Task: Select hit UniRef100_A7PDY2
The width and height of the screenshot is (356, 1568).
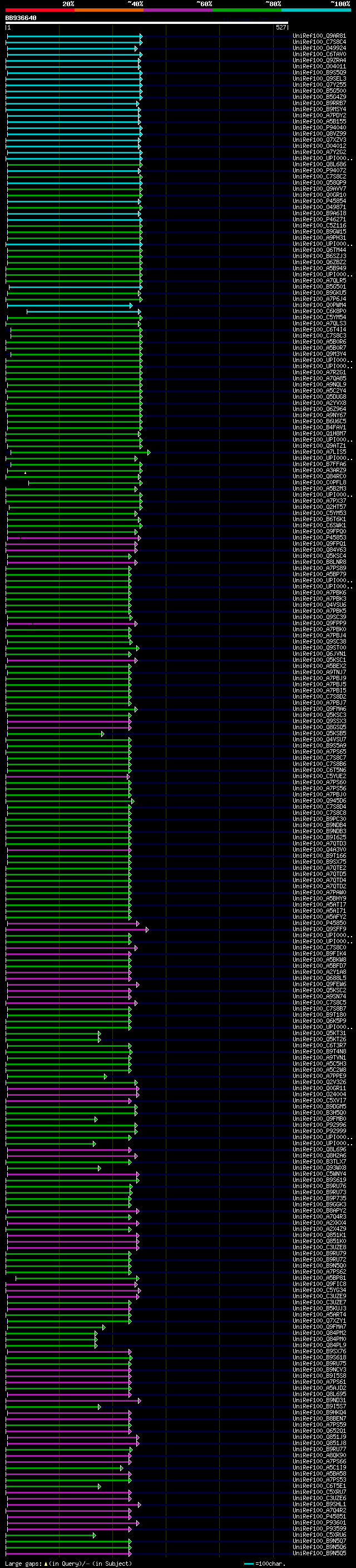Action: click(x=319, y=116)
